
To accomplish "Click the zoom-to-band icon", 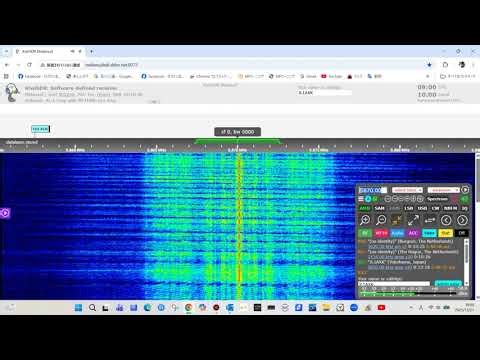I will pos(397,220).
